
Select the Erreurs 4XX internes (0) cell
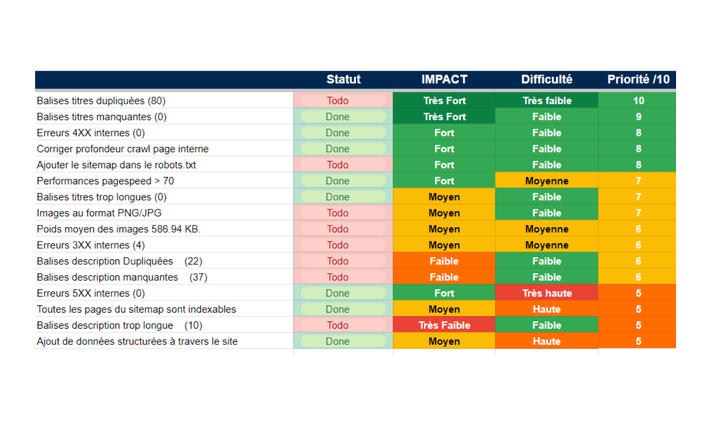click(x=91, y=133)
